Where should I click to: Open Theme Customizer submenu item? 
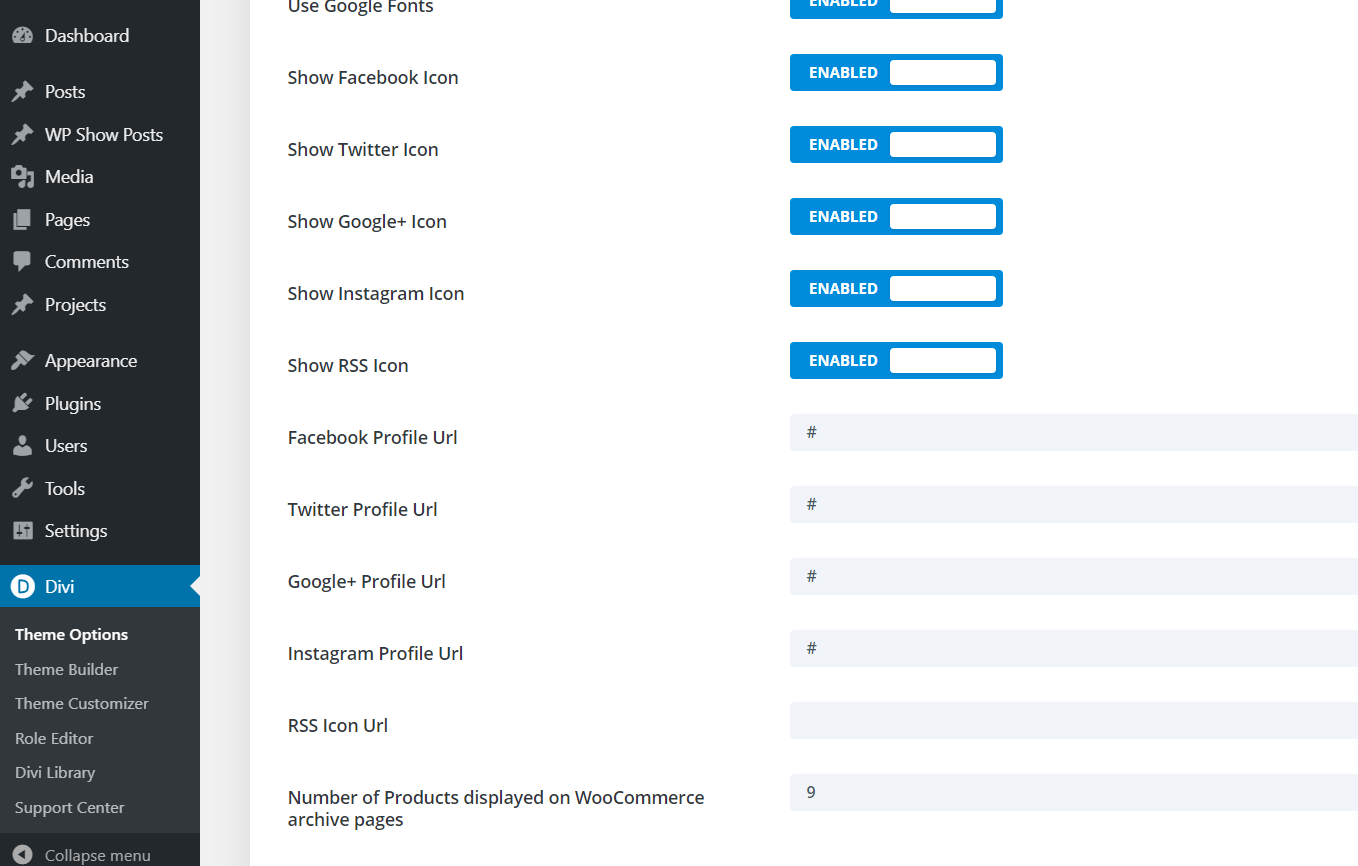(x=81, y=704)
